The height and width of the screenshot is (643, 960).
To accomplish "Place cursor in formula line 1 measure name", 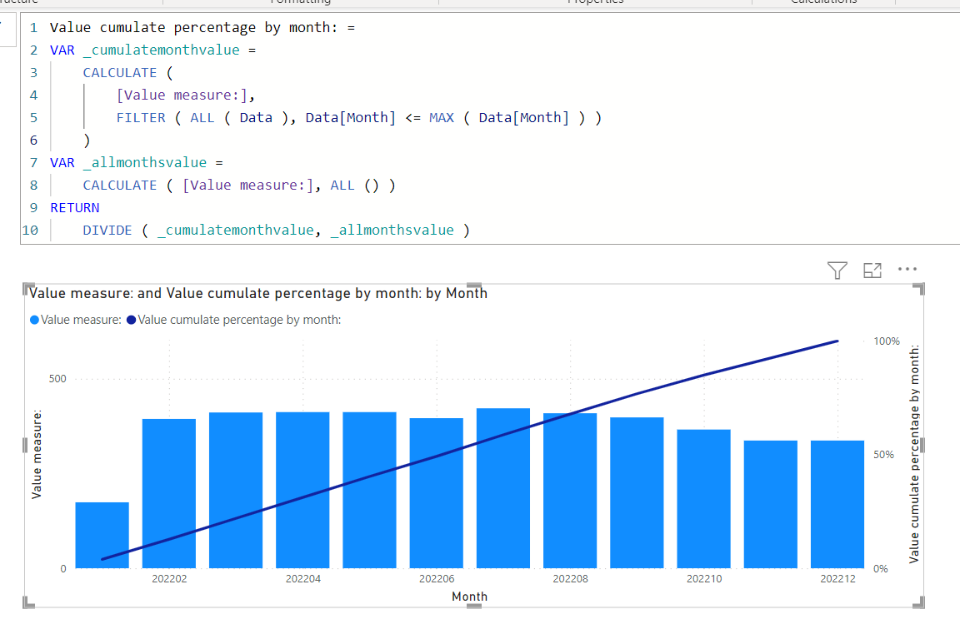I will point(193,28).
